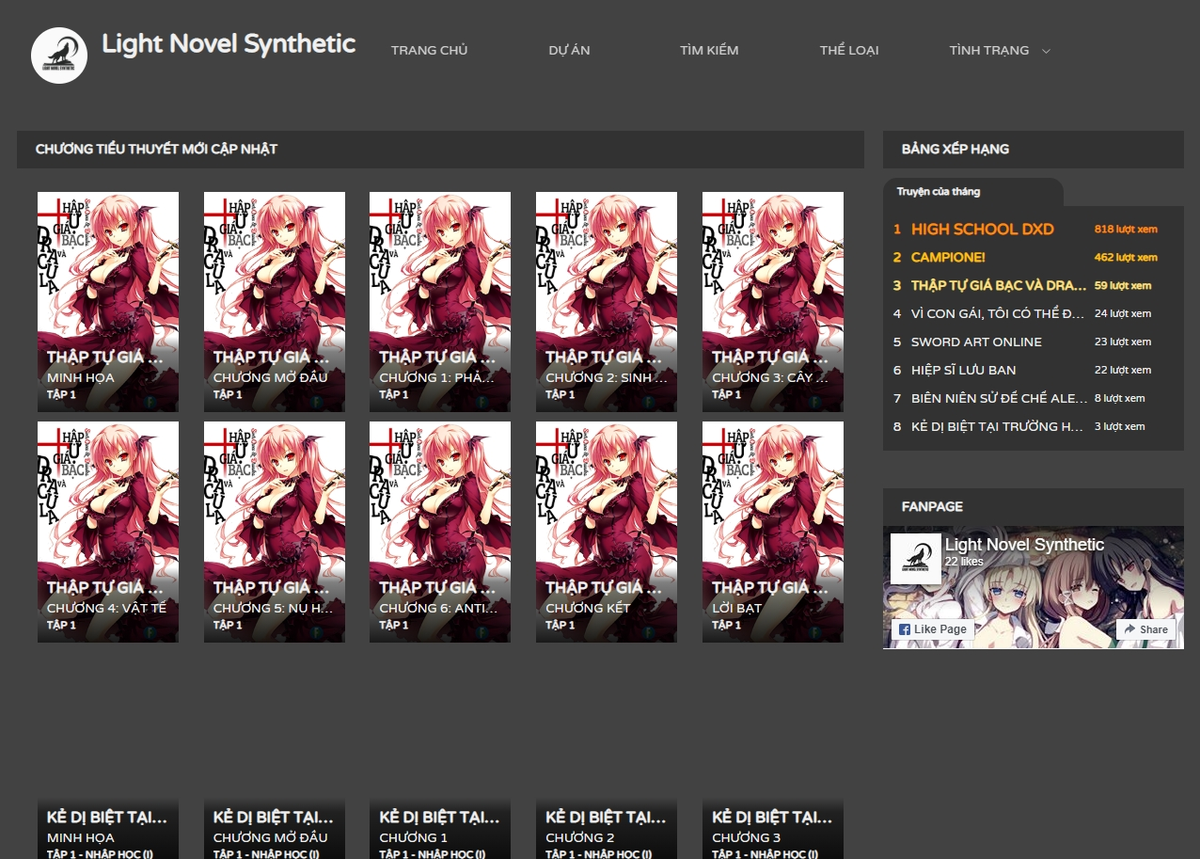
Task: Click the fanpage profile avatar
Action: pyautogui.click(x=915, y=559)
